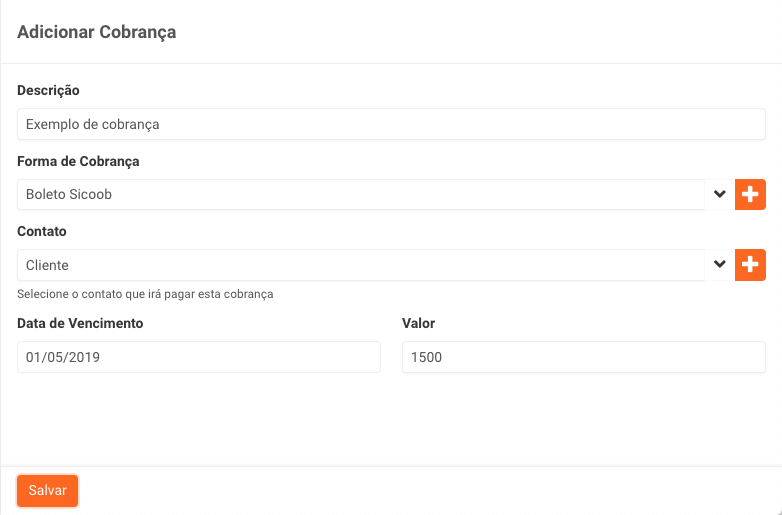This screenshot has height=515, width=782.
Task: Select the Valor input containing 1500
Action: (583, 357)
